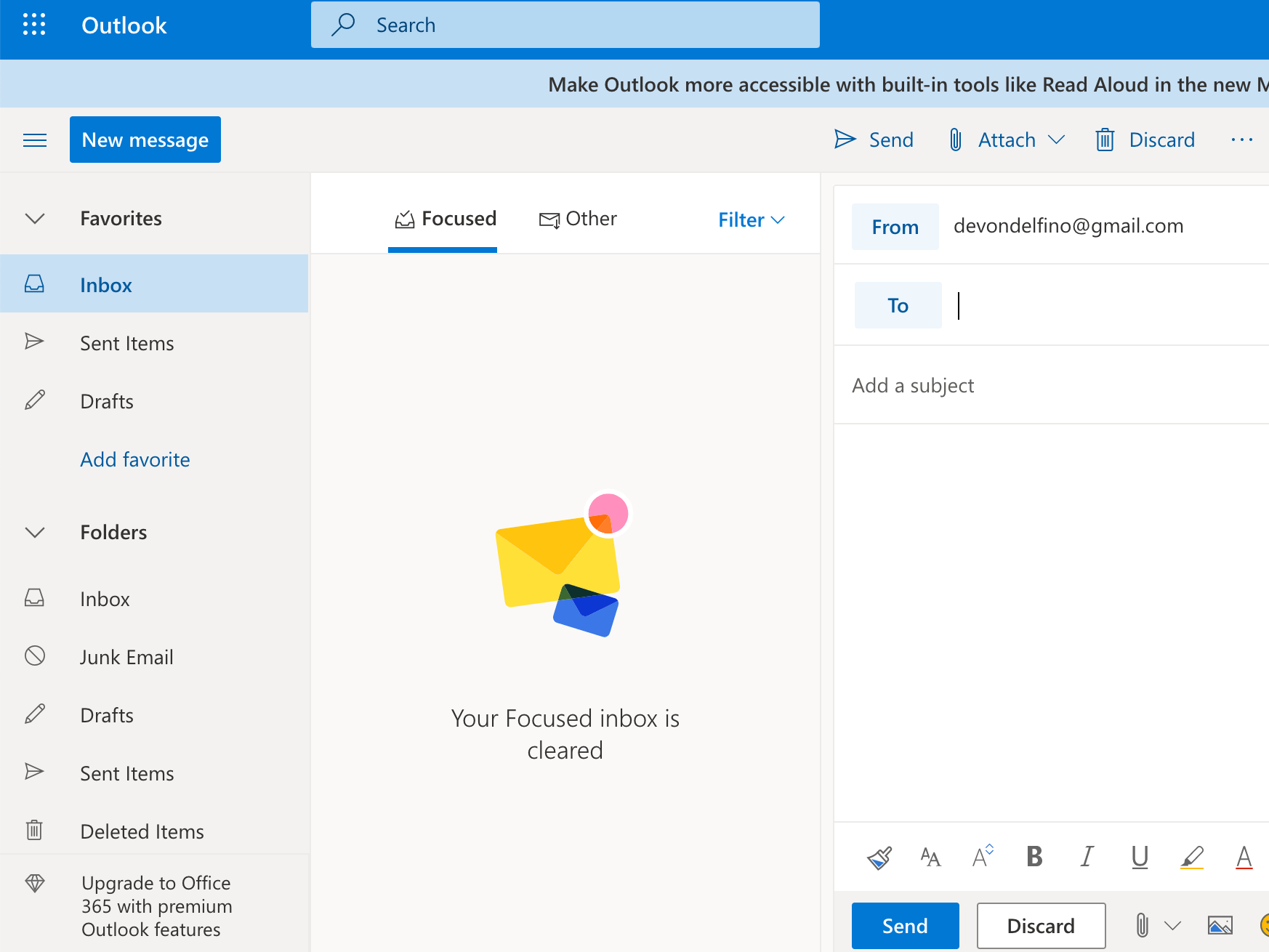Collapse the Favorites section chevron
This screenshot has width=1269, height=952.
[x=35, y=219]
